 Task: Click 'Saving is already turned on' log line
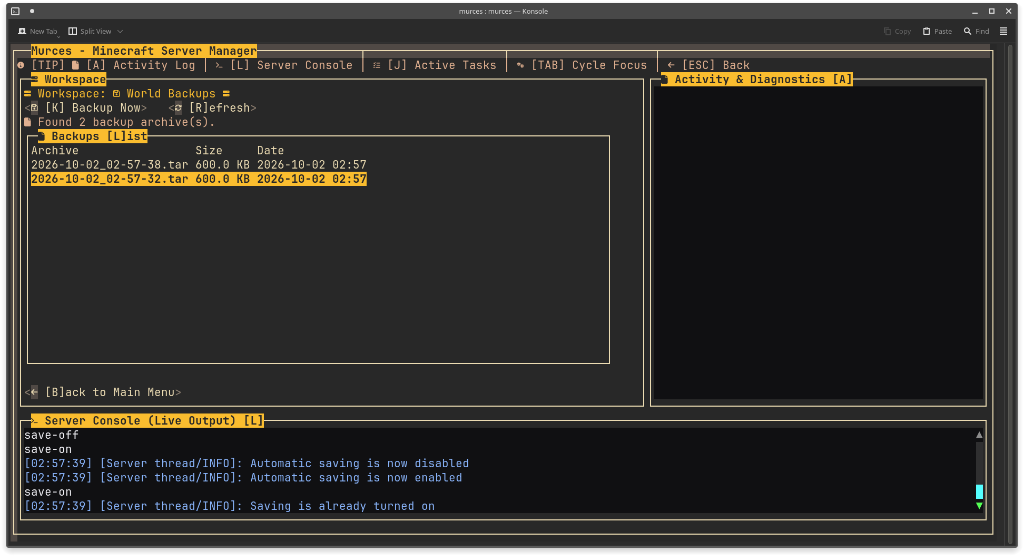click(229, 506)
